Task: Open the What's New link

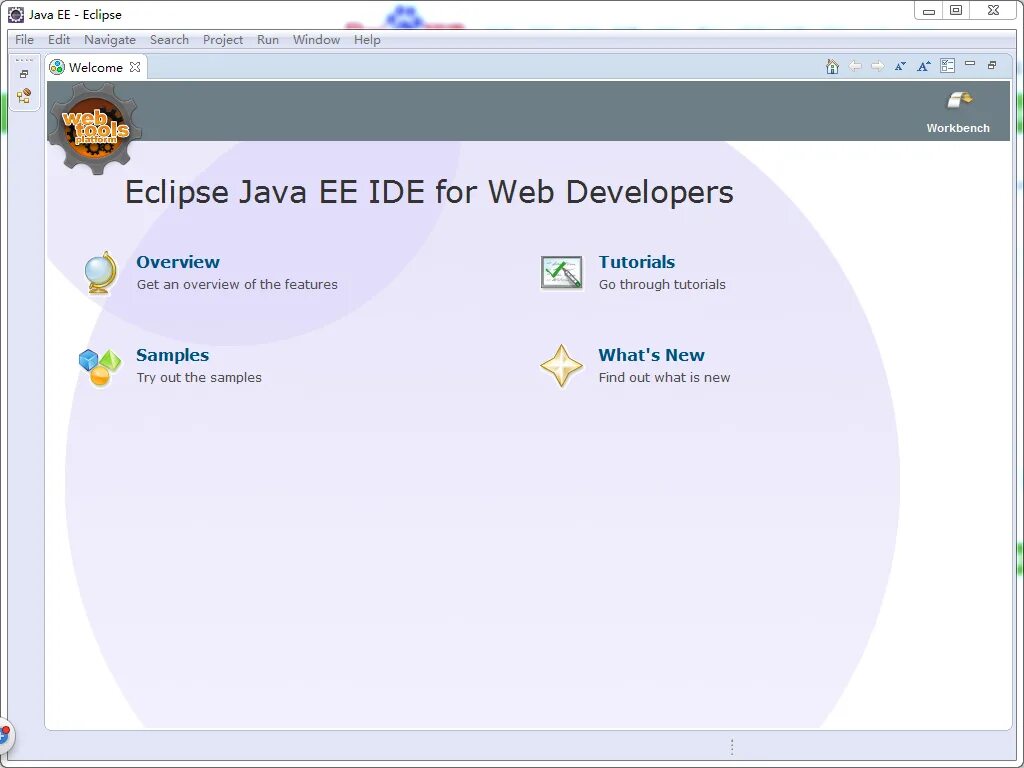Action: [651, 355]
